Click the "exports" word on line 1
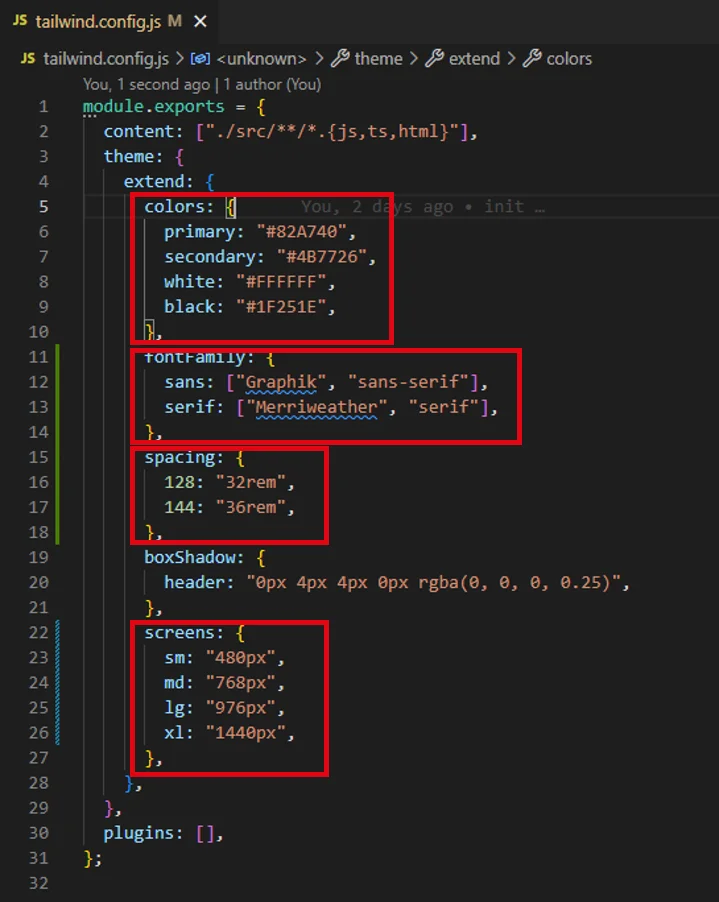This screenshot has height=902, width=719. coord(189,106)
